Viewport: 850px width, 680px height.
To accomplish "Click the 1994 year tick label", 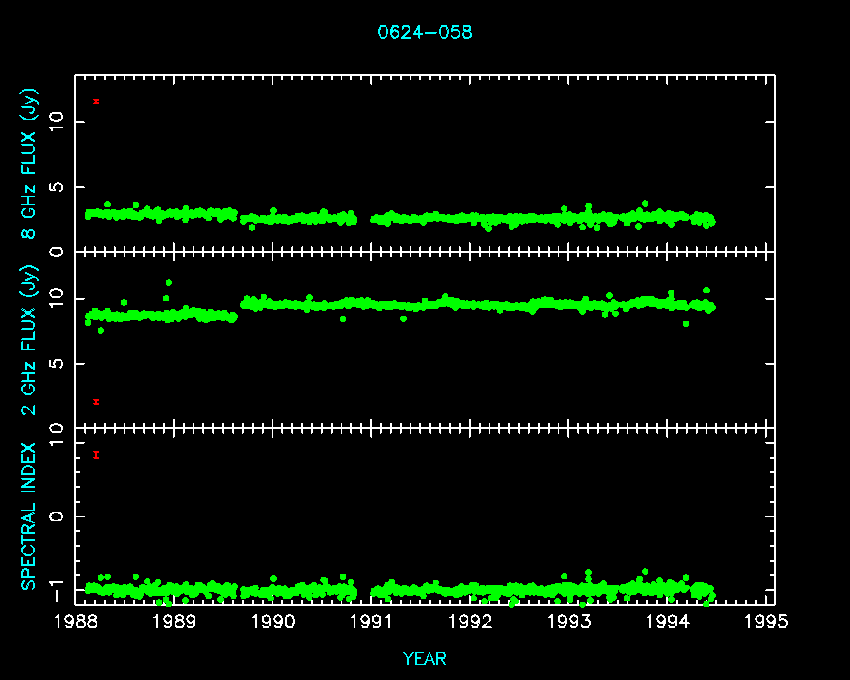I will coord(669,621).
